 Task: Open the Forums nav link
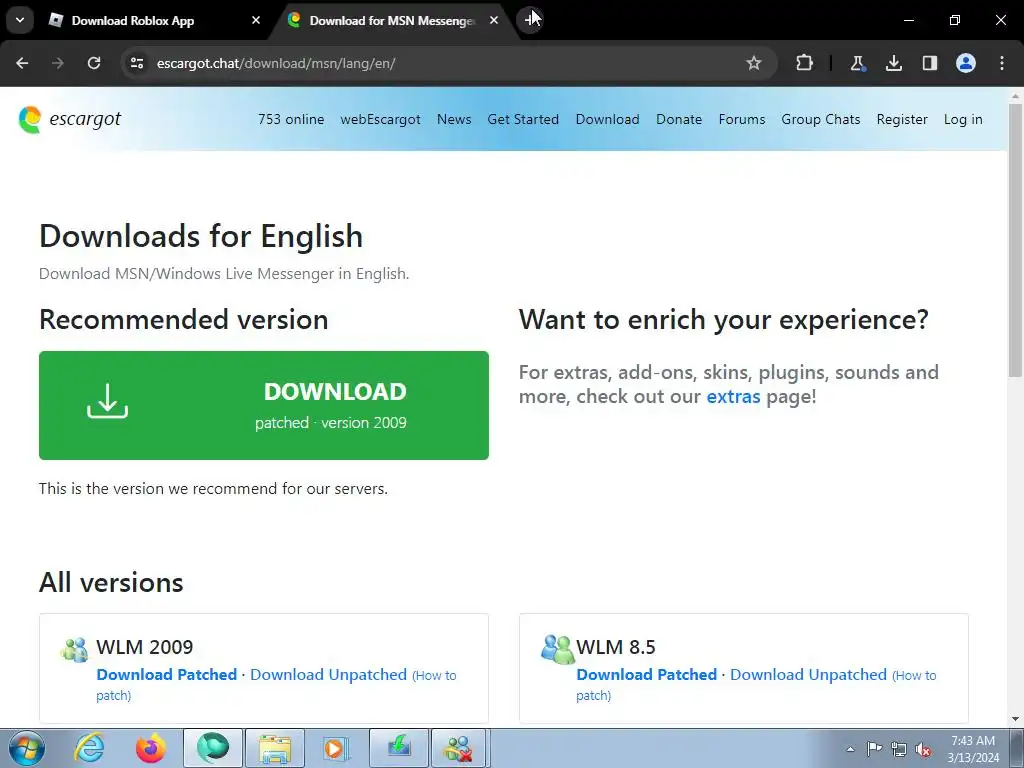tap(742, 120)
